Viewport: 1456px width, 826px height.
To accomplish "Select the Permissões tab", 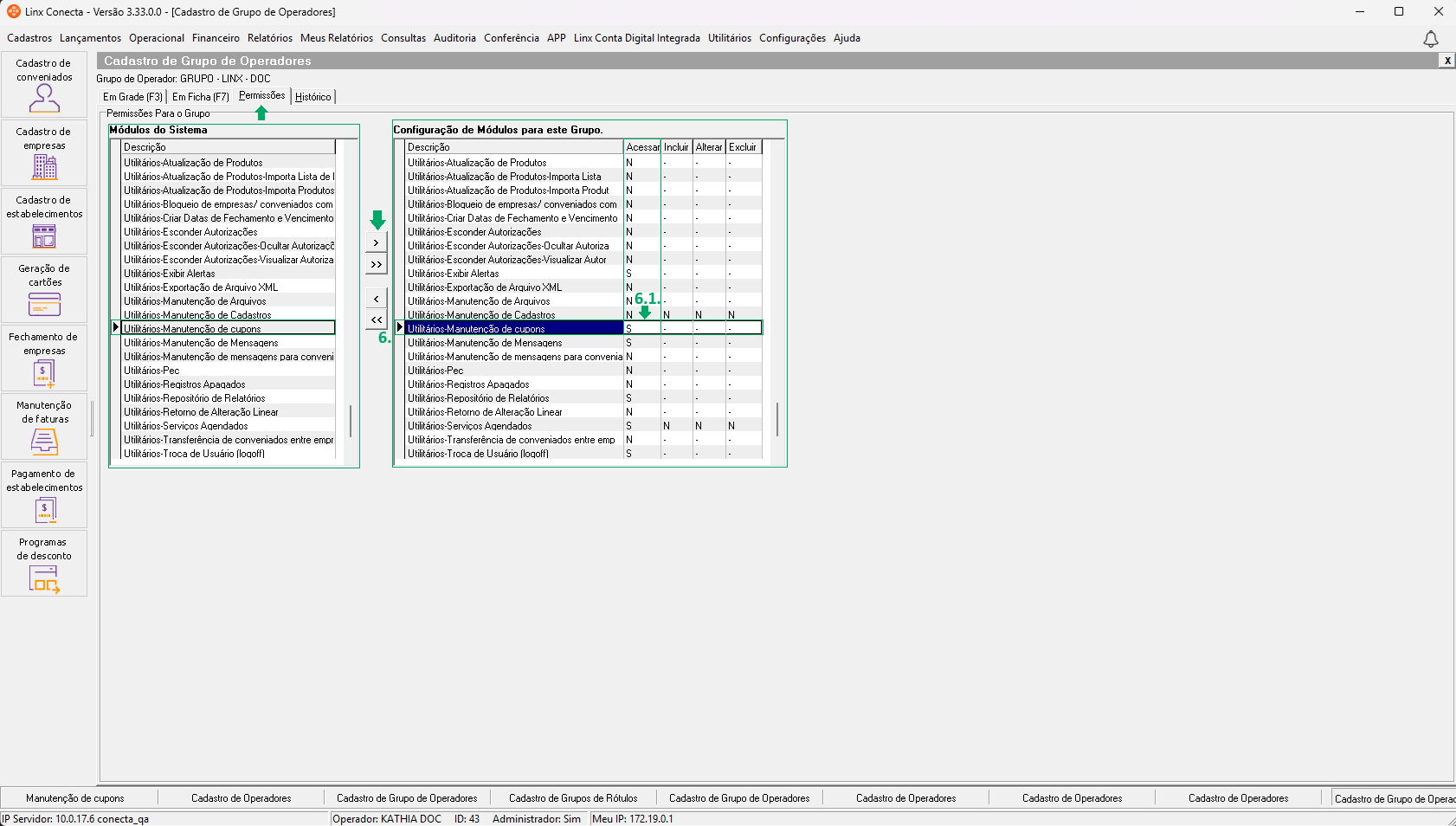I will [x=261, y=95].
